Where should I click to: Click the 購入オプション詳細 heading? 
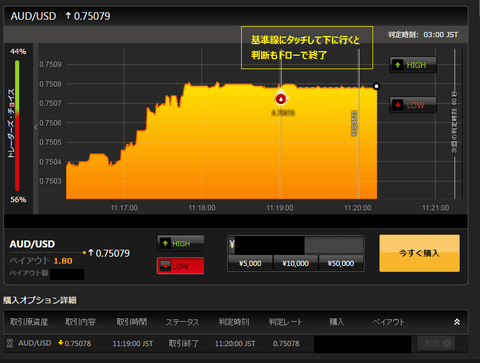(x=40, y=300)
